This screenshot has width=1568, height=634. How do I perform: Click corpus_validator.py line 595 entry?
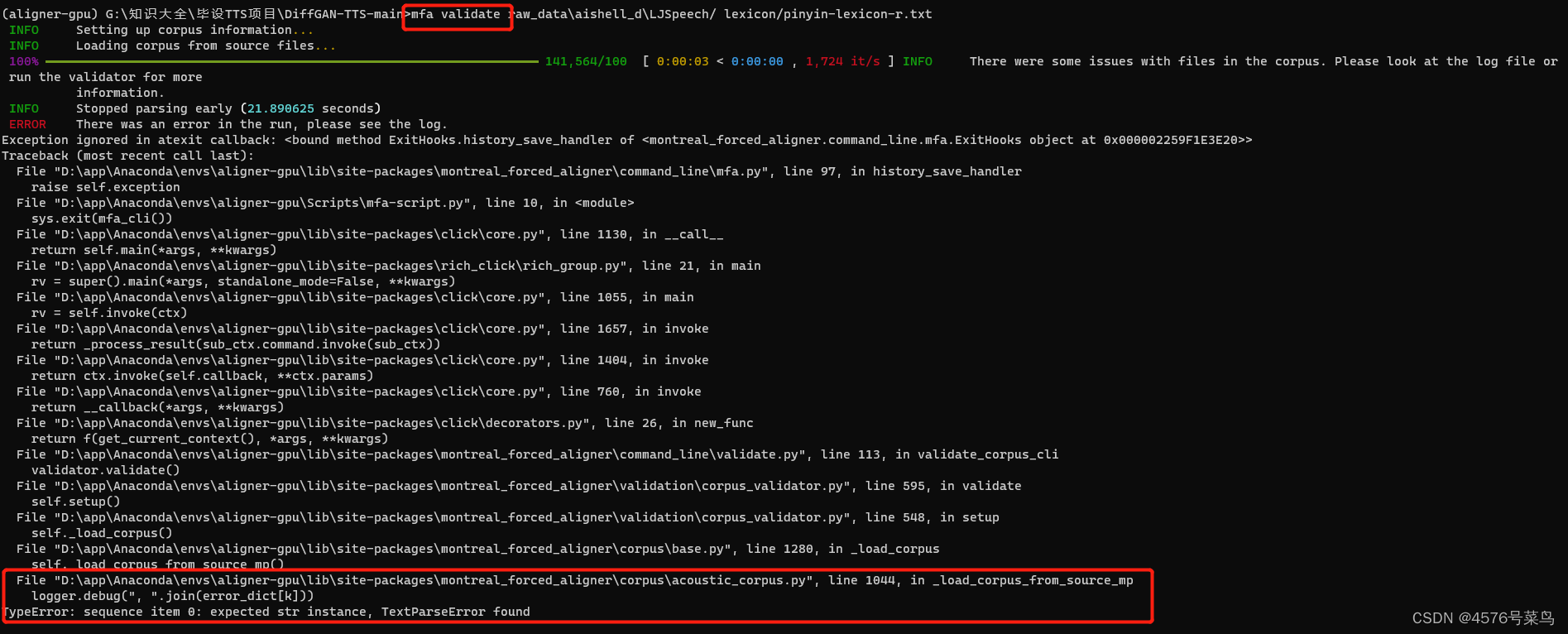coord(519,486)
